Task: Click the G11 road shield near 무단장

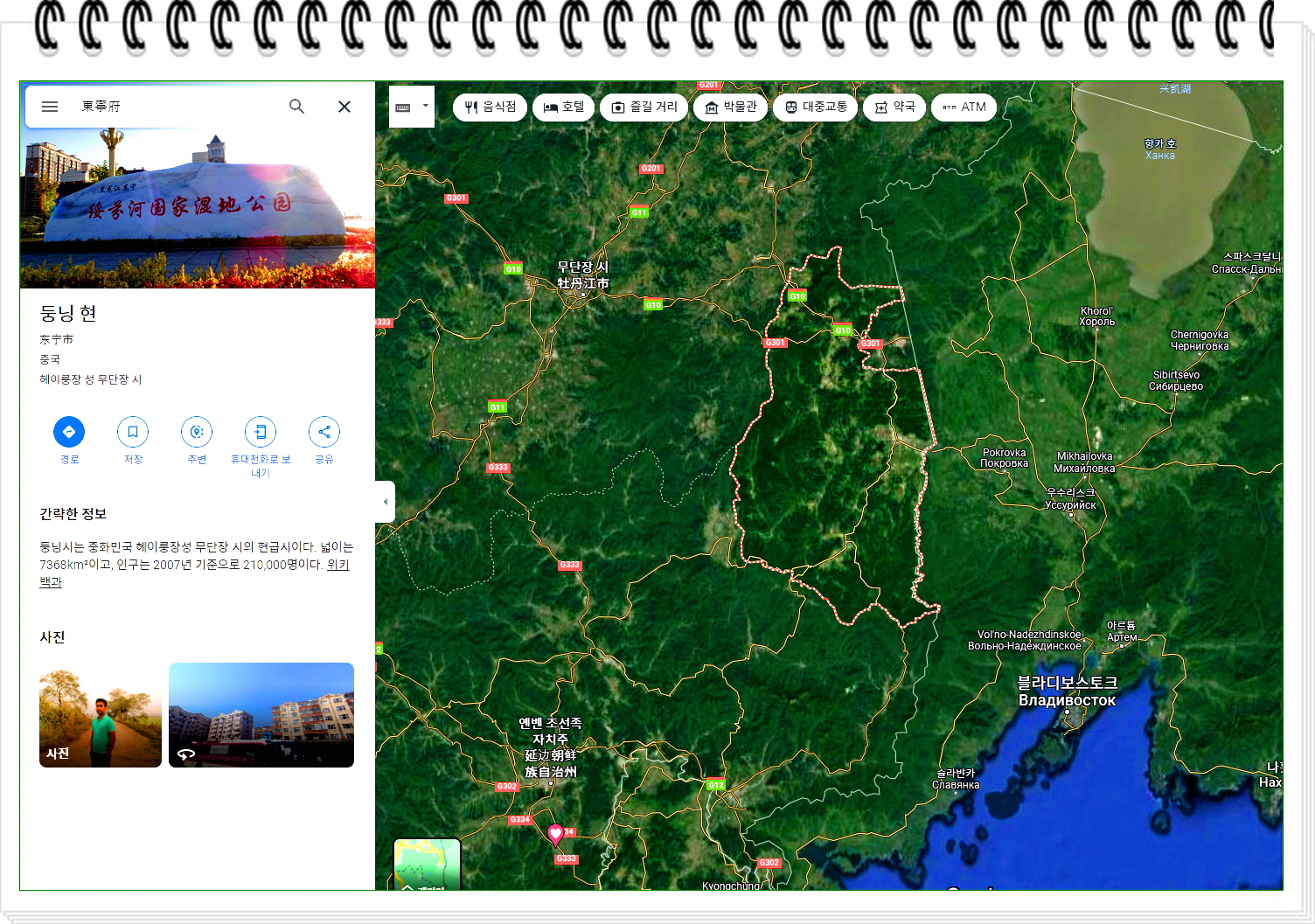Action: [639, 212]
